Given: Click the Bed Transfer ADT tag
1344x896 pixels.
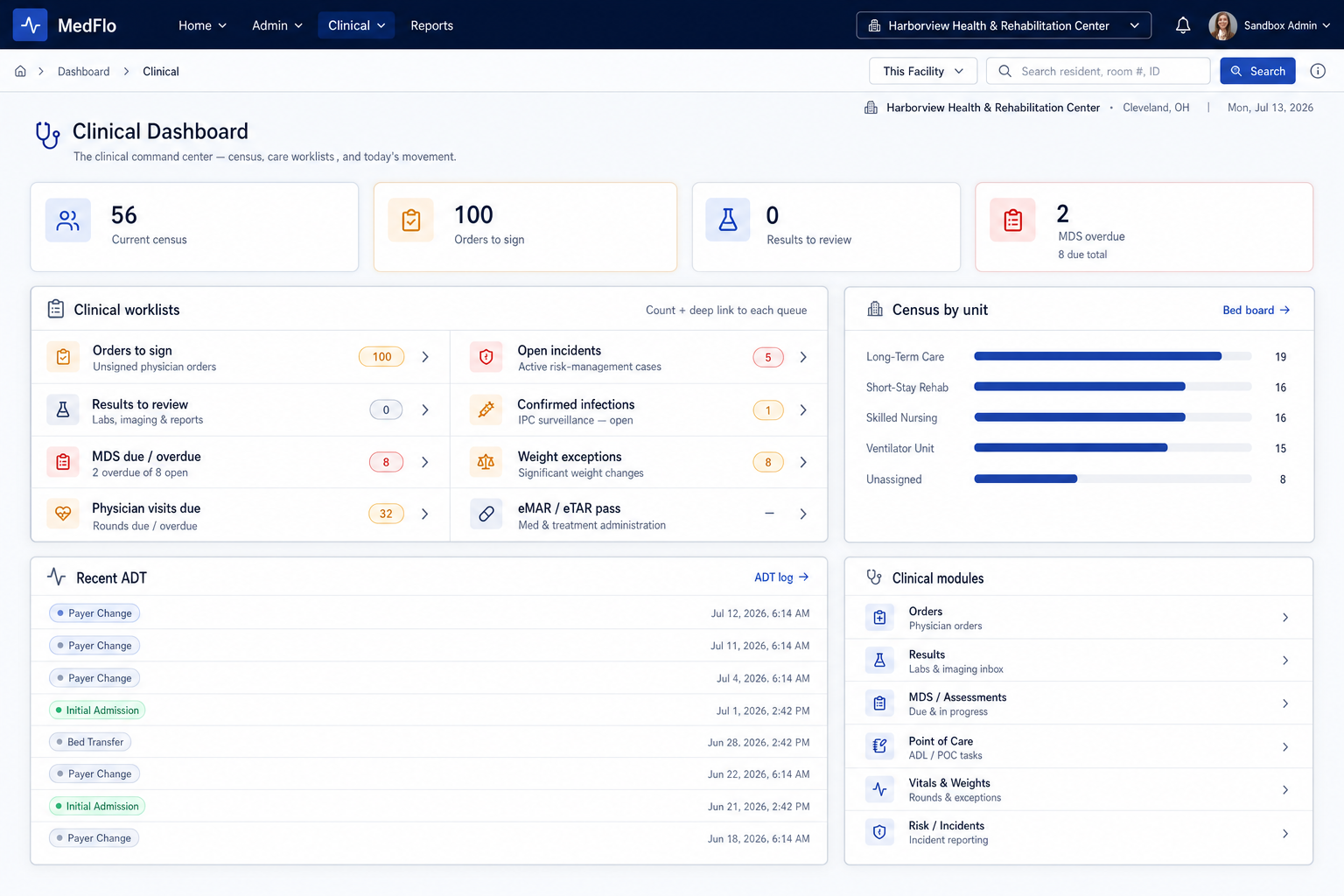Looking at the screenshot, I should click(x=90, y=742).
